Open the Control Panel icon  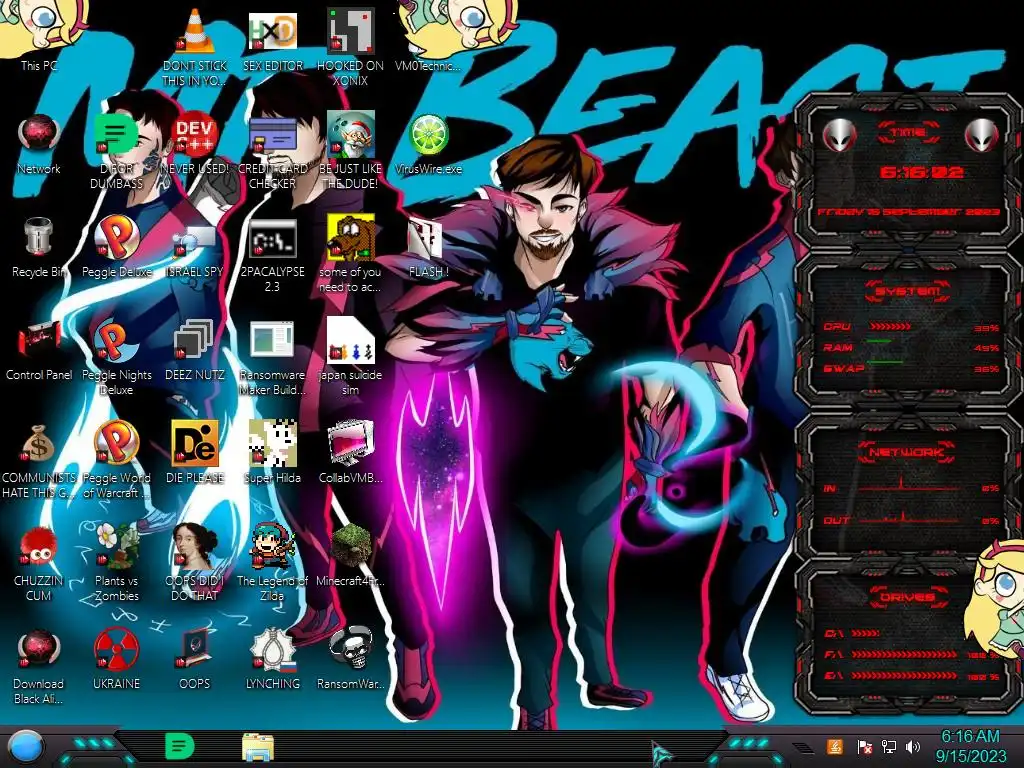tap(39, 351)
